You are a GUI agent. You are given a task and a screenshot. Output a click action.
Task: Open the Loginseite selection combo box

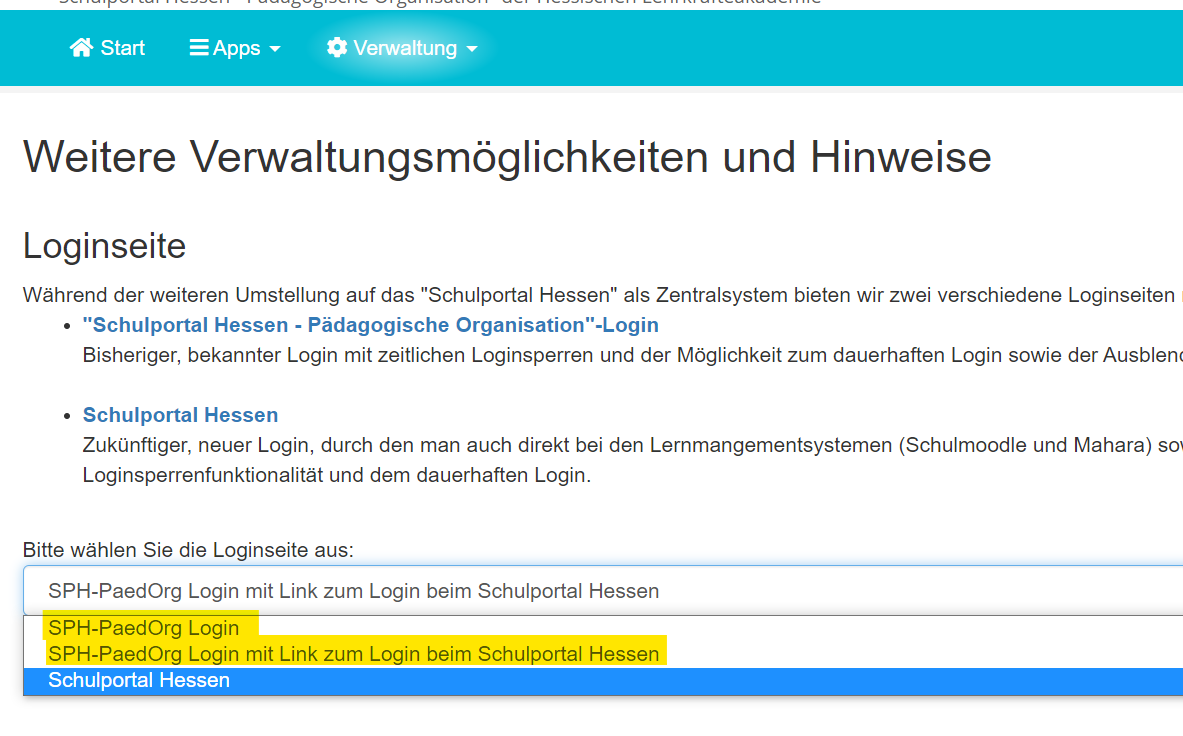(x=600, y=591)
